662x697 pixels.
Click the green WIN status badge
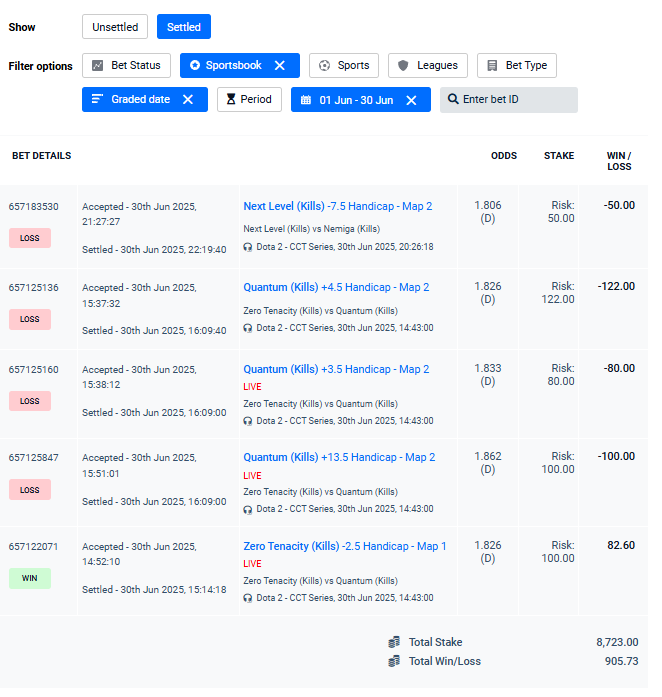(x=30, y=578)
